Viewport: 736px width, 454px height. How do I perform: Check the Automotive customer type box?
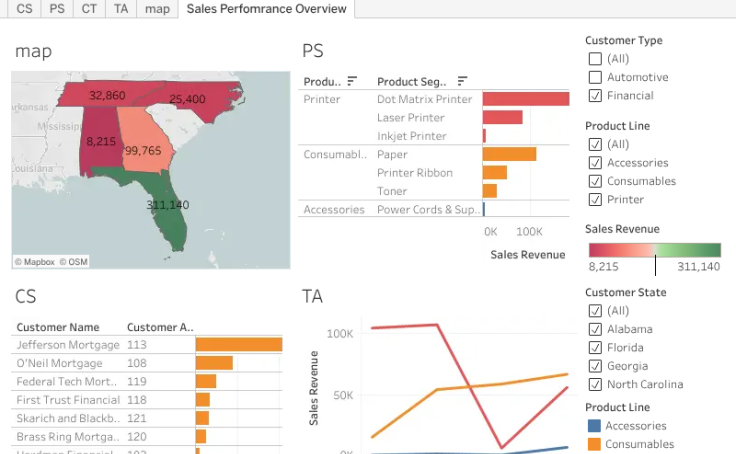tap(595, 77)
